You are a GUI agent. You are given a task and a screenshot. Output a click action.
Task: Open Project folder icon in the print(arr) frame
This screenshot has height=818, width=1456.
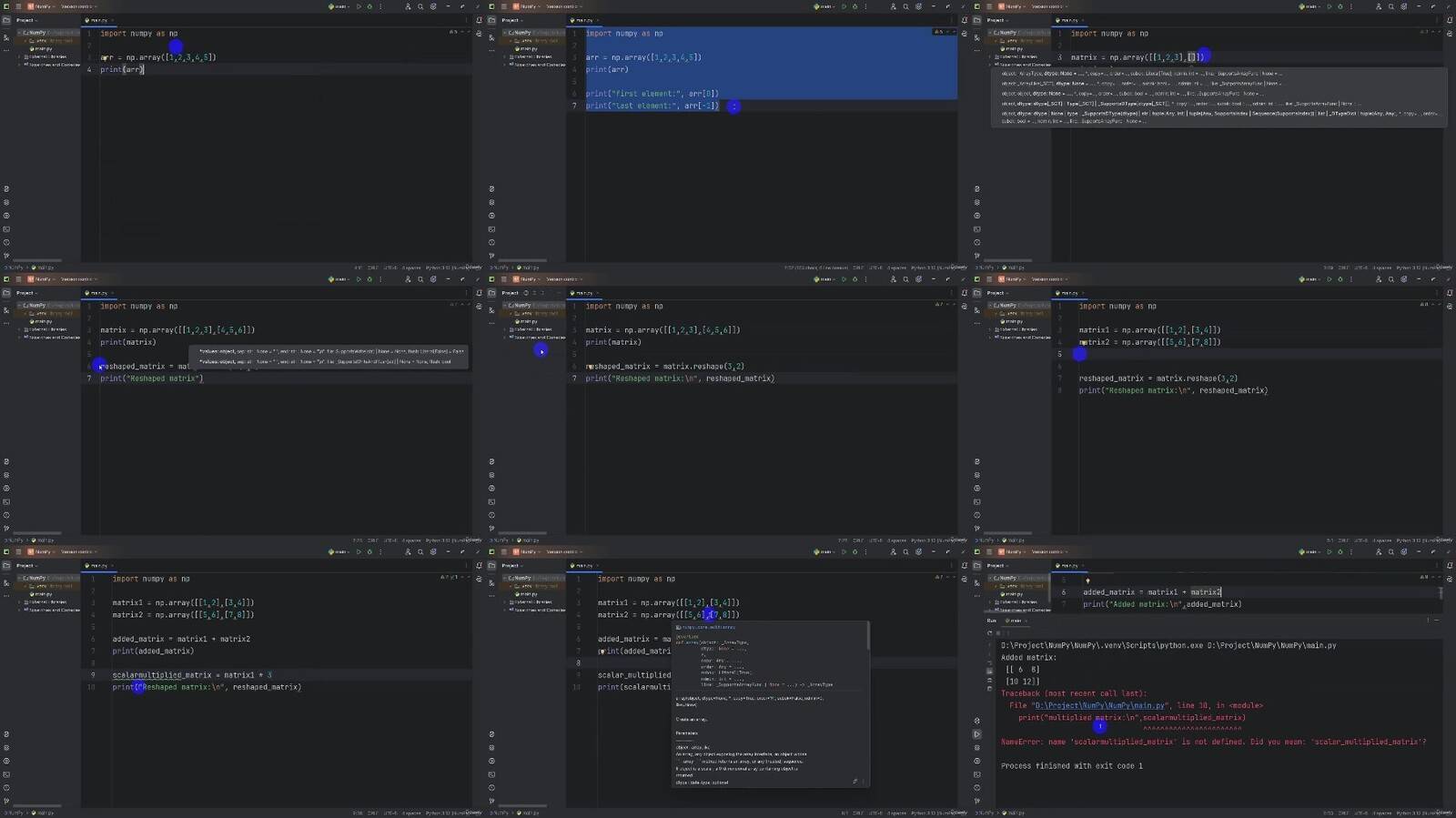coord(6,20)
